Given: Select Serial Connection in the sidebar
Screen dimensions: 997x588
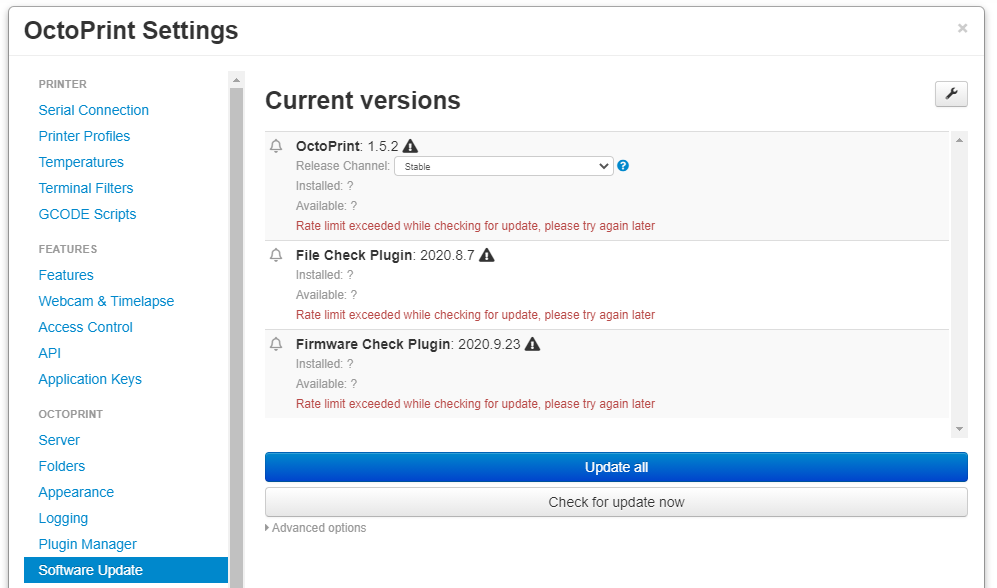Looking at the screenshot, I should 93,110.
